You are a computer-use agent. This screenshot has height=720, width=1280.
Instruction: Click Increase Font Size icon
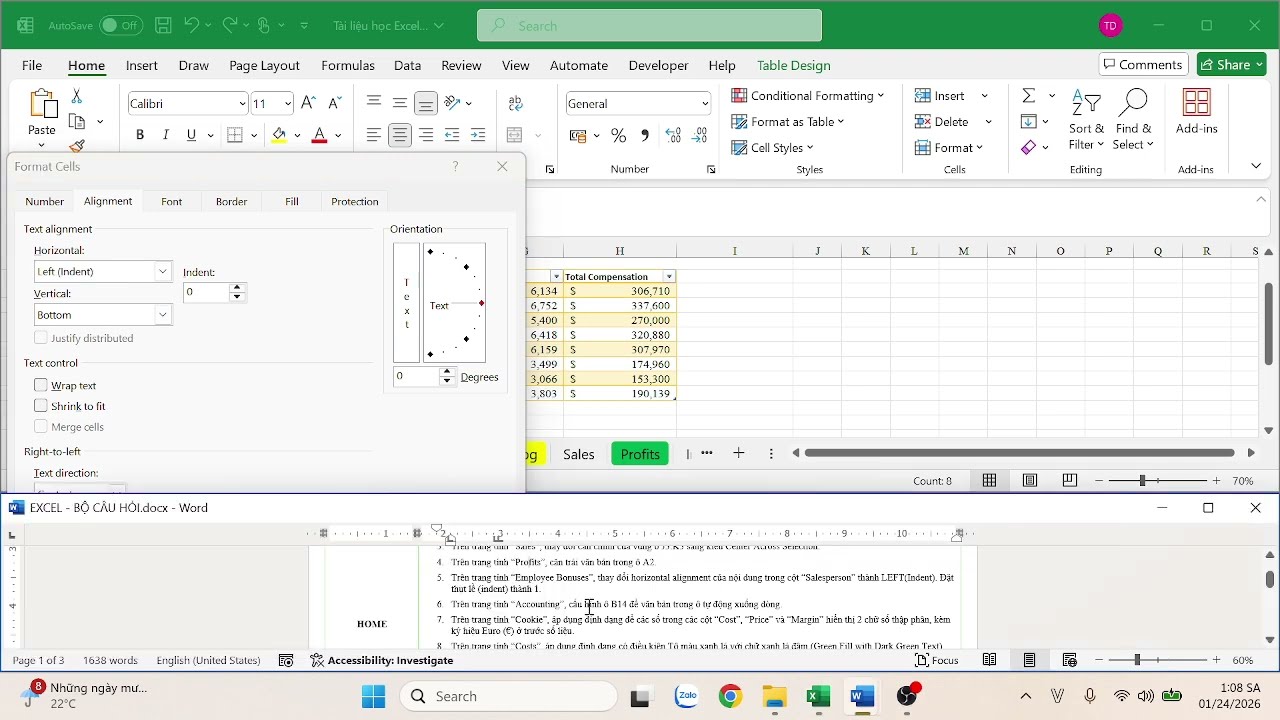[x=309, y=103]
